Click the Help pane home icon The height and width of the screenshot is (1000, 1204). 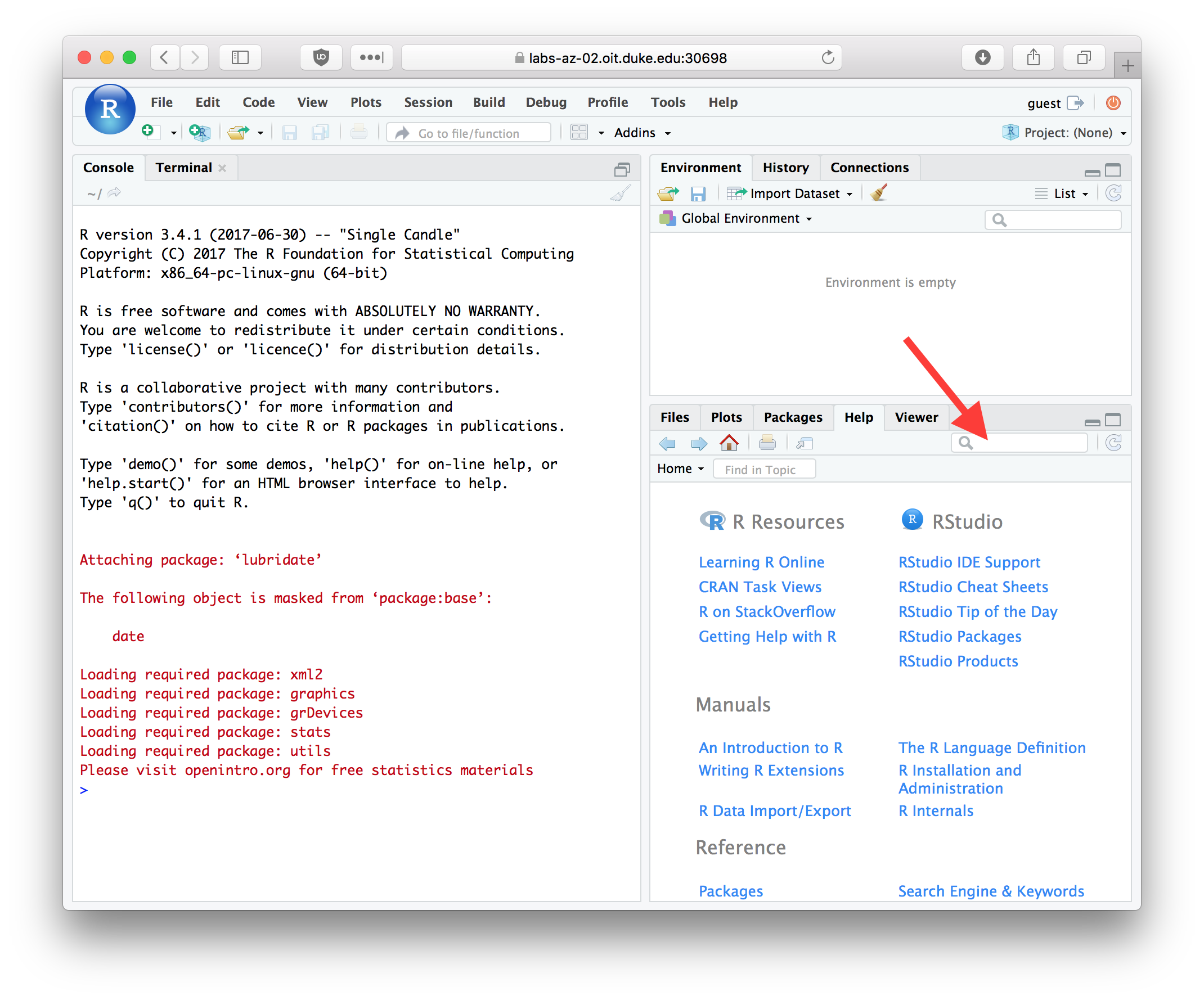(x=729, y=443)
